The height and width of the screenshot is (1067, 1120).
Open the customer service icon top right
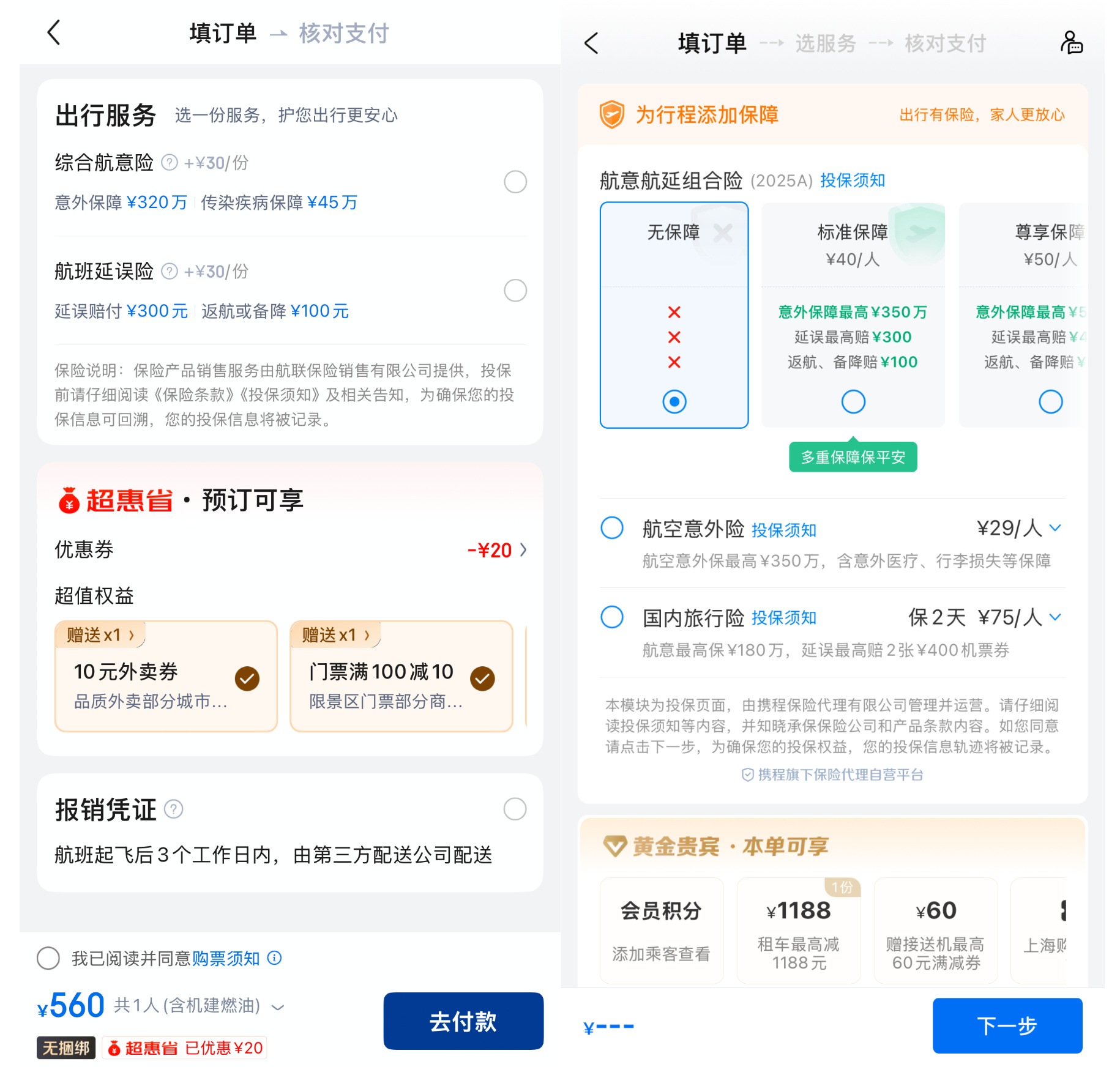click(1072, 43)
